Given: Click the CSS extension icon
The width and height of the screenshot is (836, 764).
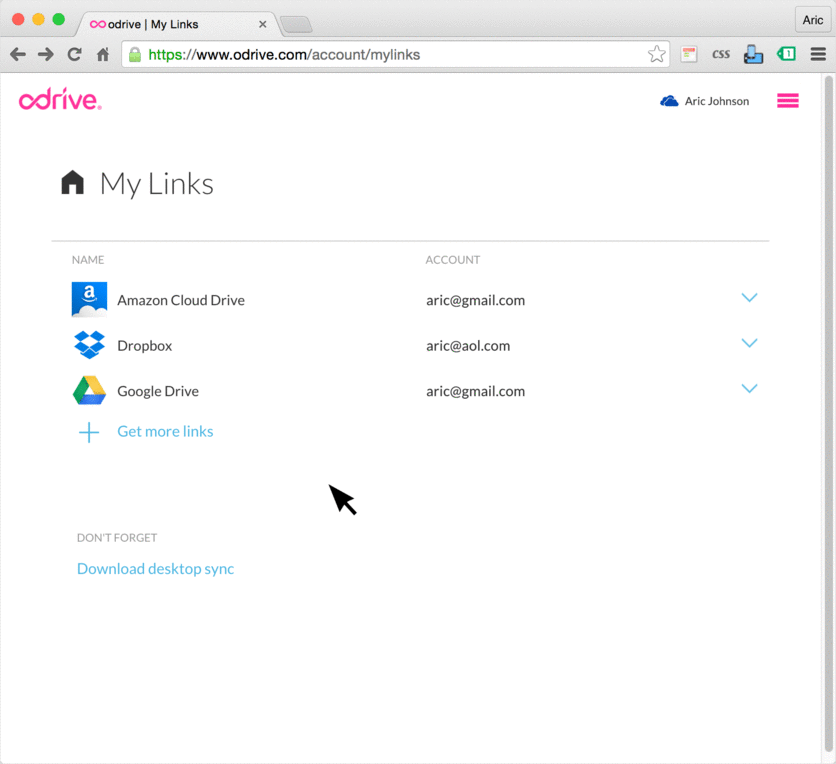Looking at the screenshot, I should click(x=721, y=54).
